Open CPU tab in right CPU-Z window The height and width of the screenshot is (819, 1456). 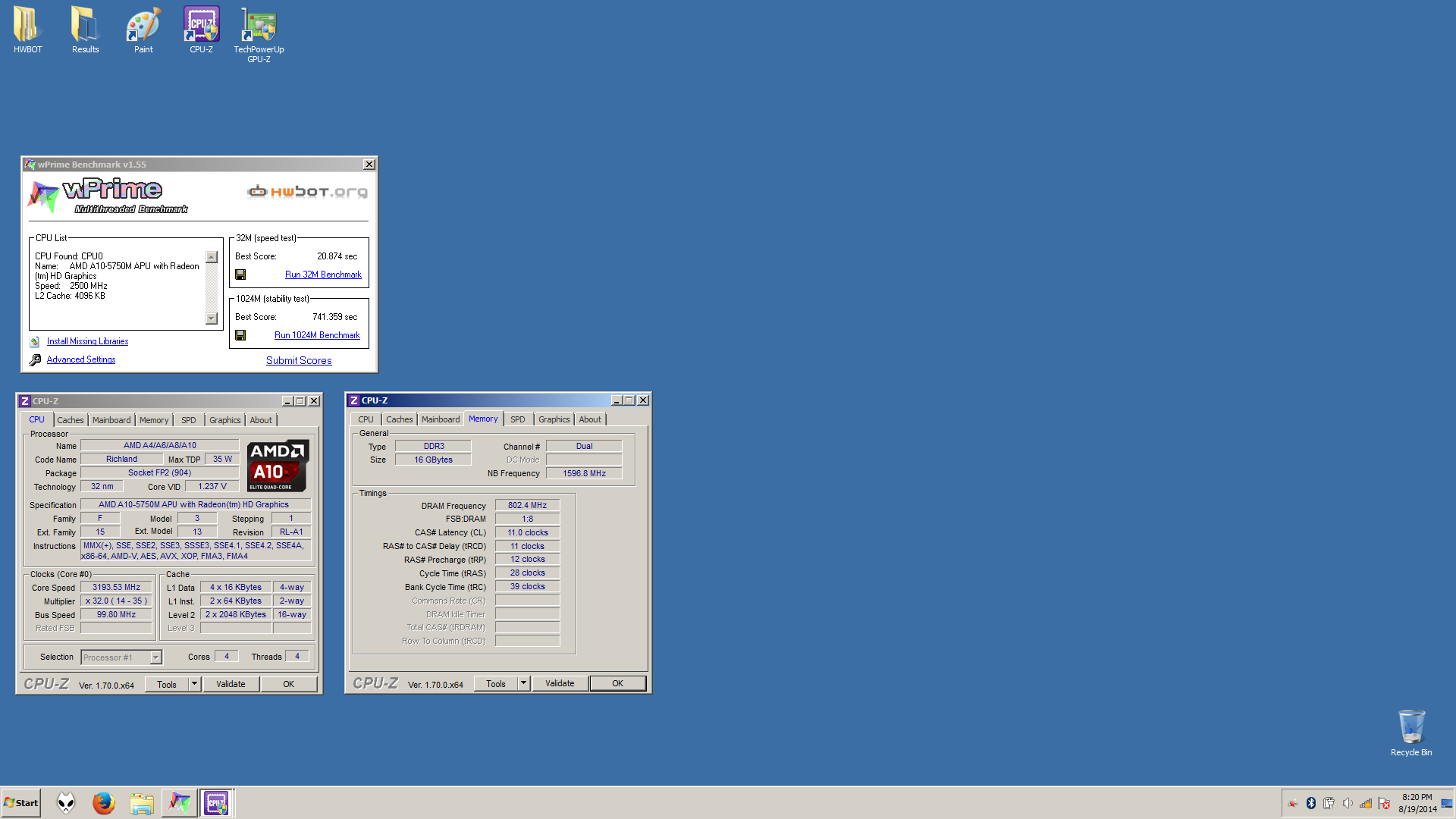[366, 419]
